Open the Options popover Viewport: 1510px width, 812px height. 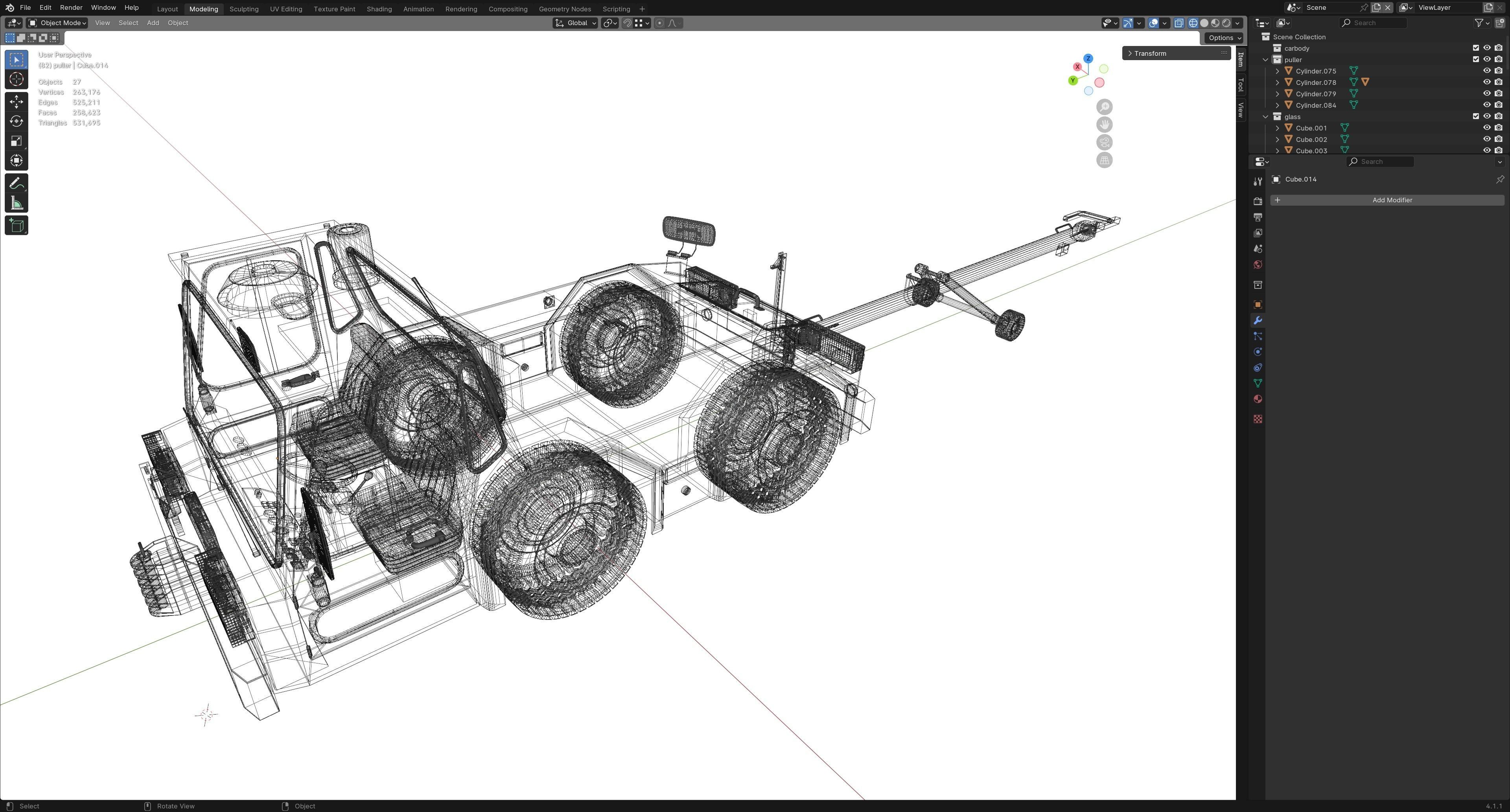tap(1224, 37)
